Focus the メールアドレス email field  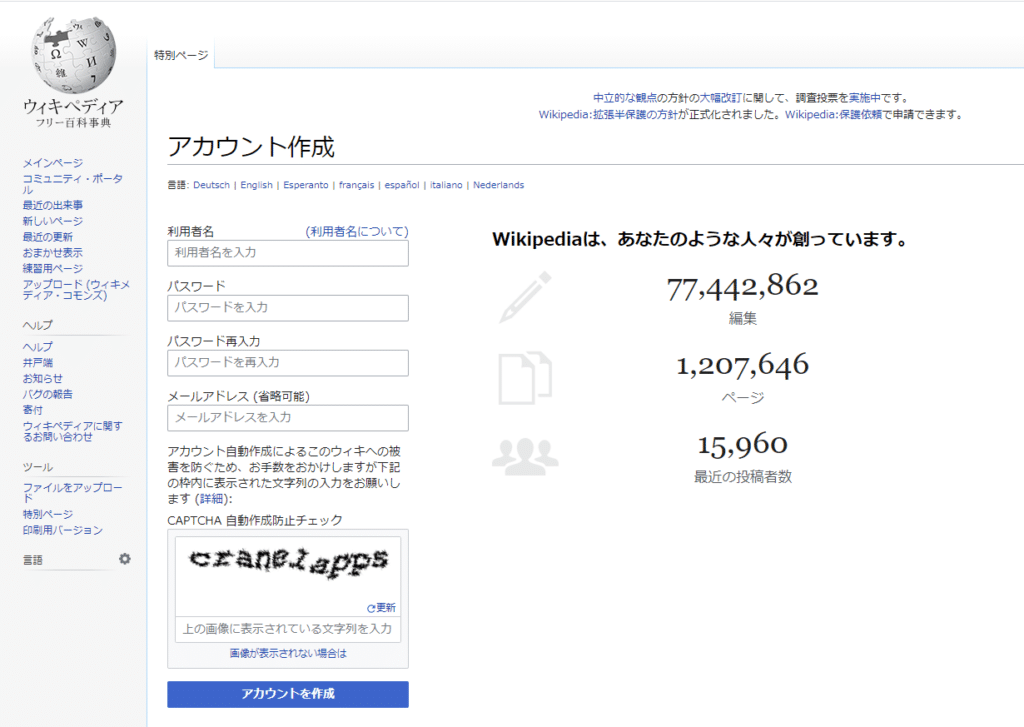[288, 417]
